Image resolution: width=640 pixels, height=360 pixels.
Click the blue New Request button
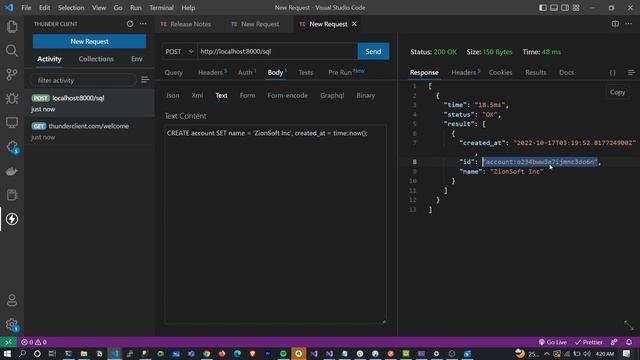click(89, 41)
